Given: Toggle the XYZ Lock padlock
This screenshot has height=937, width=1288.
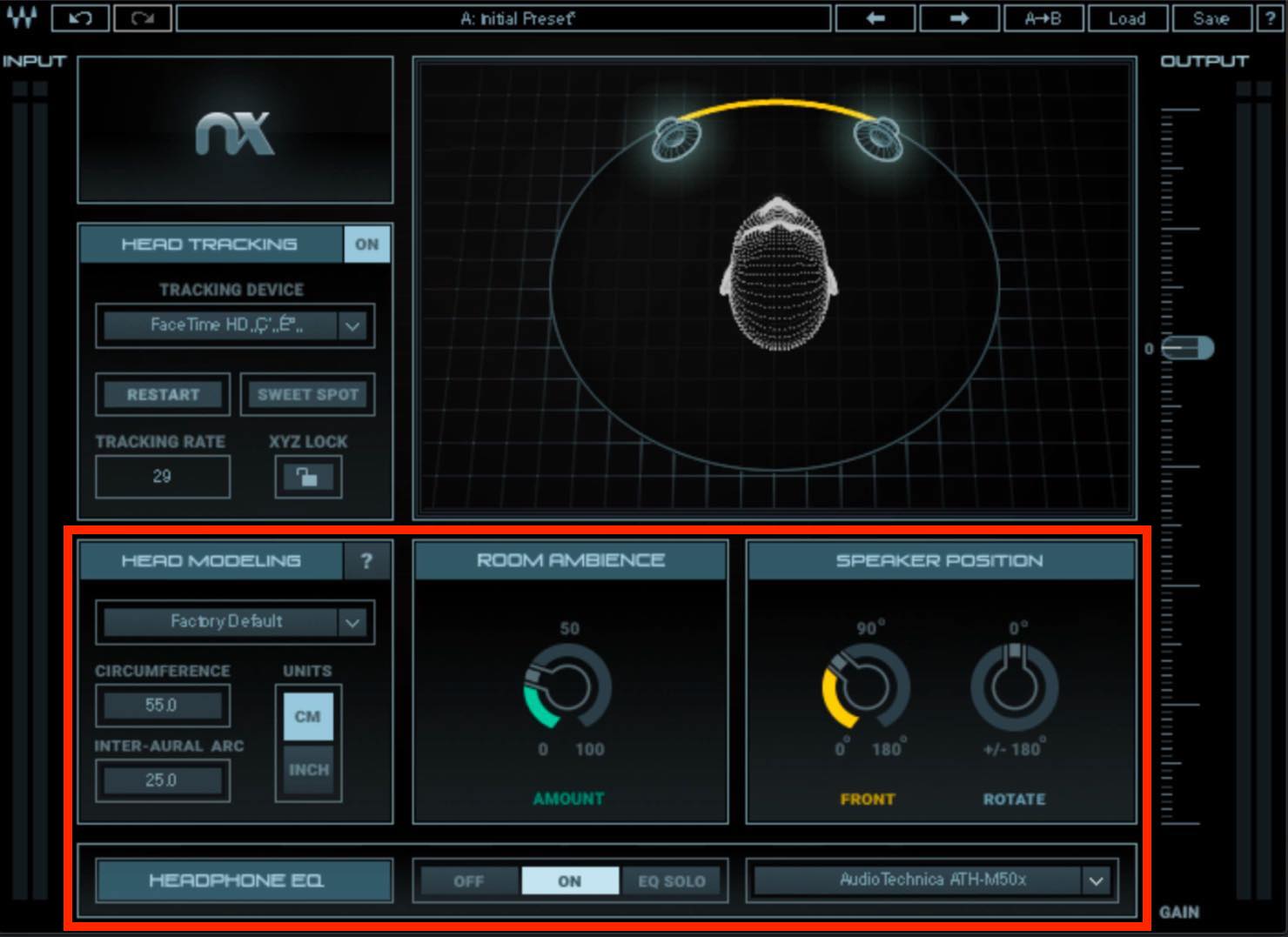Looking at the screenshot, I should point(308,477).
